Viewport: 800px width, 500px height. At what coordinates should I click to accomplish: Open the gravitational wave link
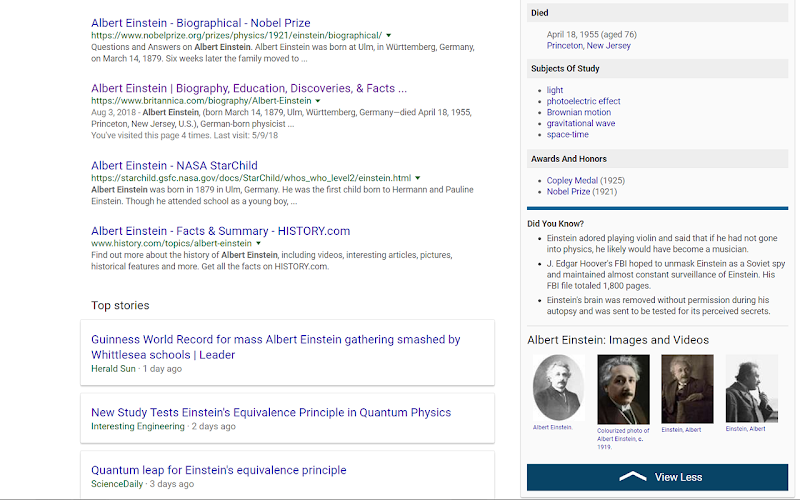581,123
